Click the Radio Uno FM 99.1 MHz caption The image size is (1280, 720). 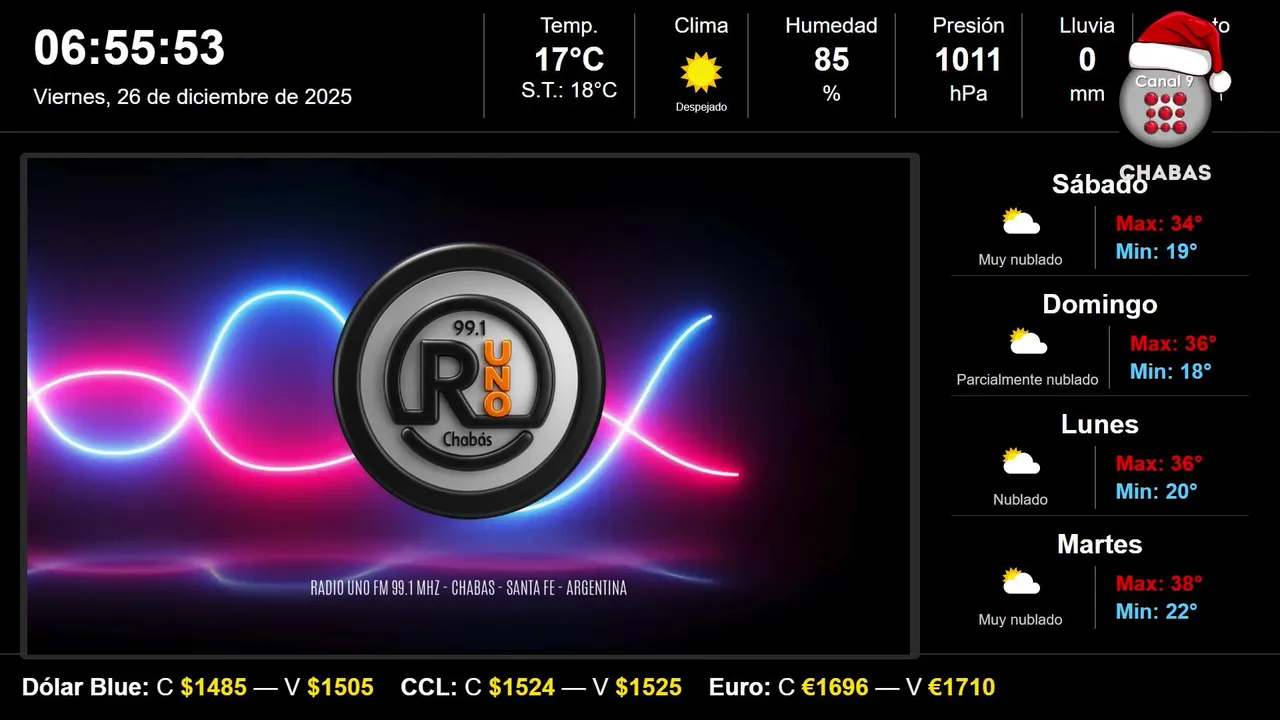tap(469, 588)
